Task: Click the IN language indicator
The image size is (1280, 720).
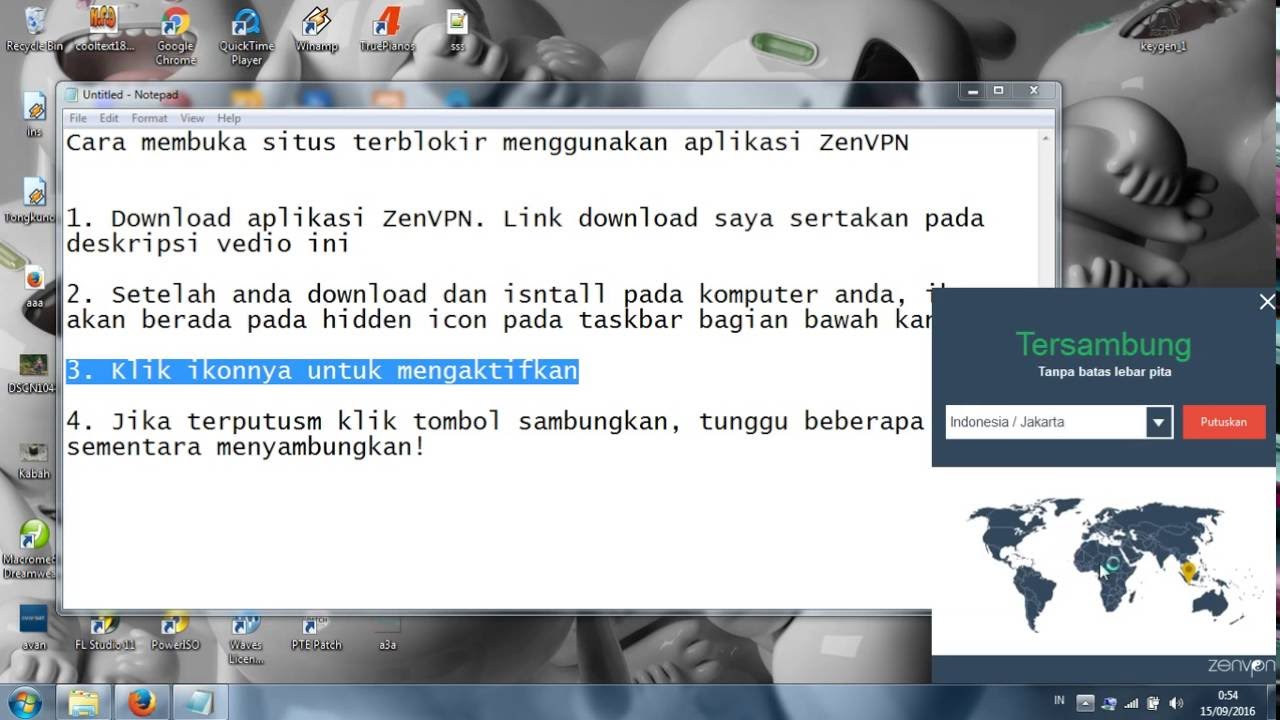Action: [x=1059, y=700]
